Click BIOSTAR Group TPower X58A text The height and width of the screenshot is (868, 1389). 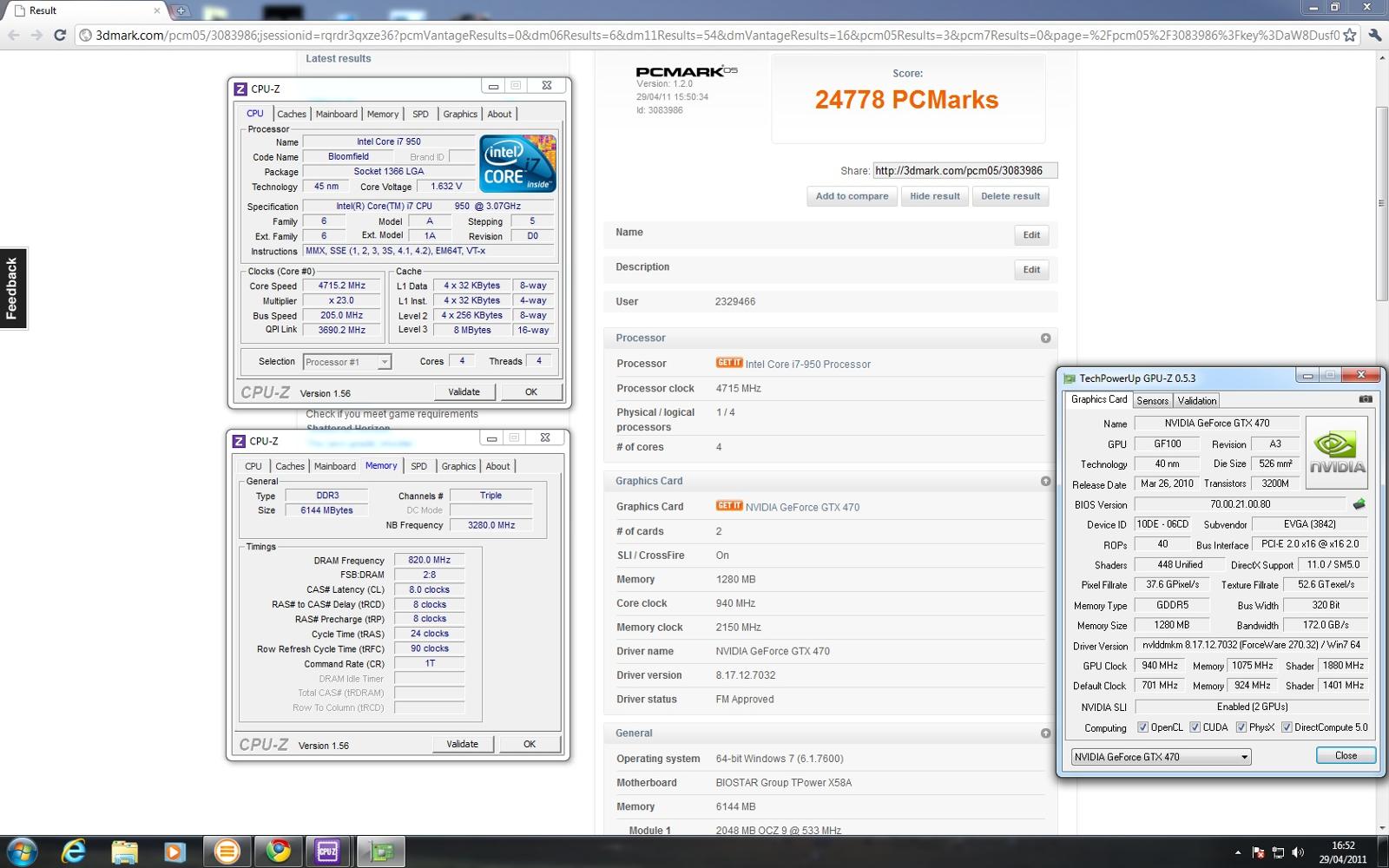click(783, 783)
